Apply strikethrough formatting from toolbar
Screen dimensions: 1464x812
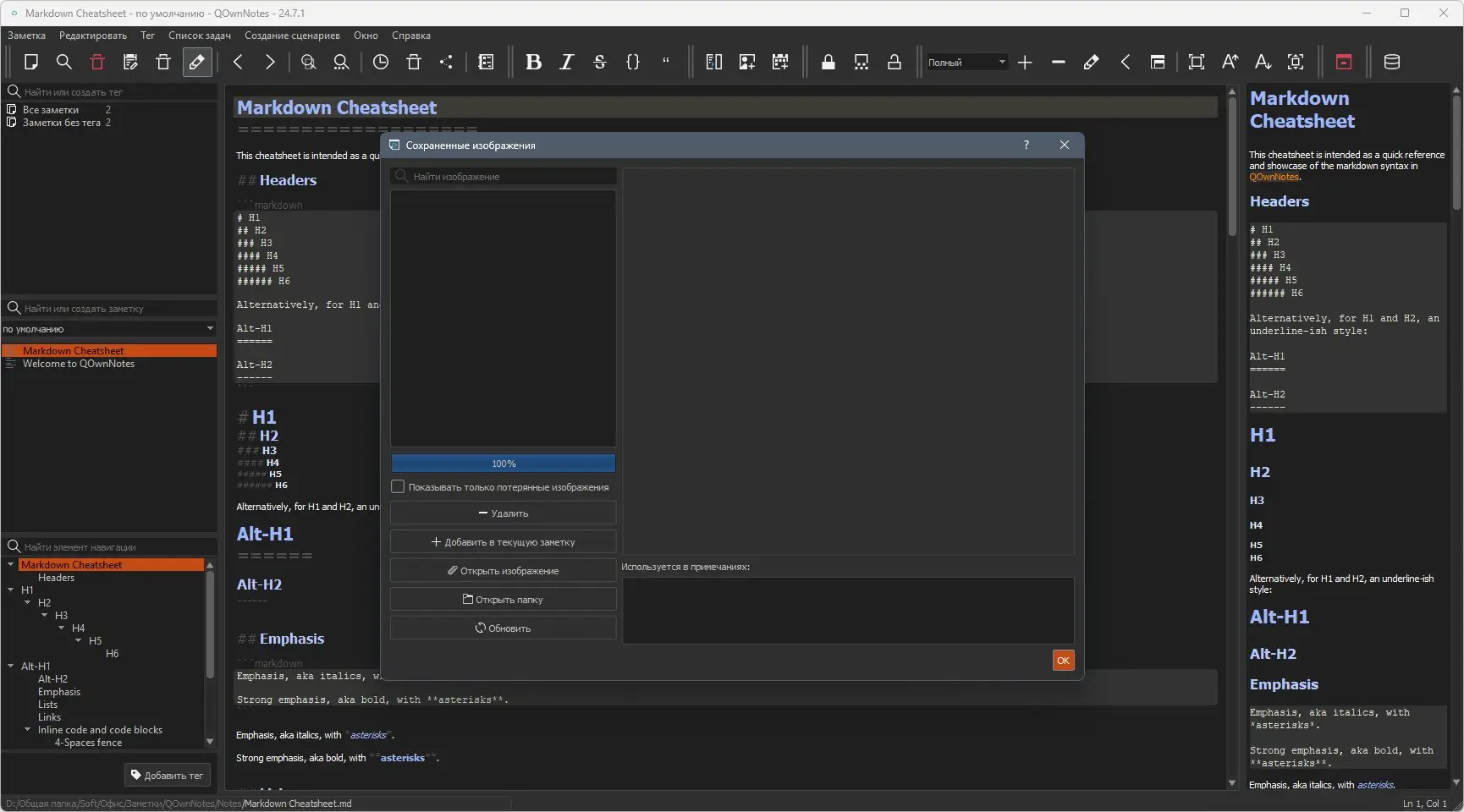click(599, 62)
